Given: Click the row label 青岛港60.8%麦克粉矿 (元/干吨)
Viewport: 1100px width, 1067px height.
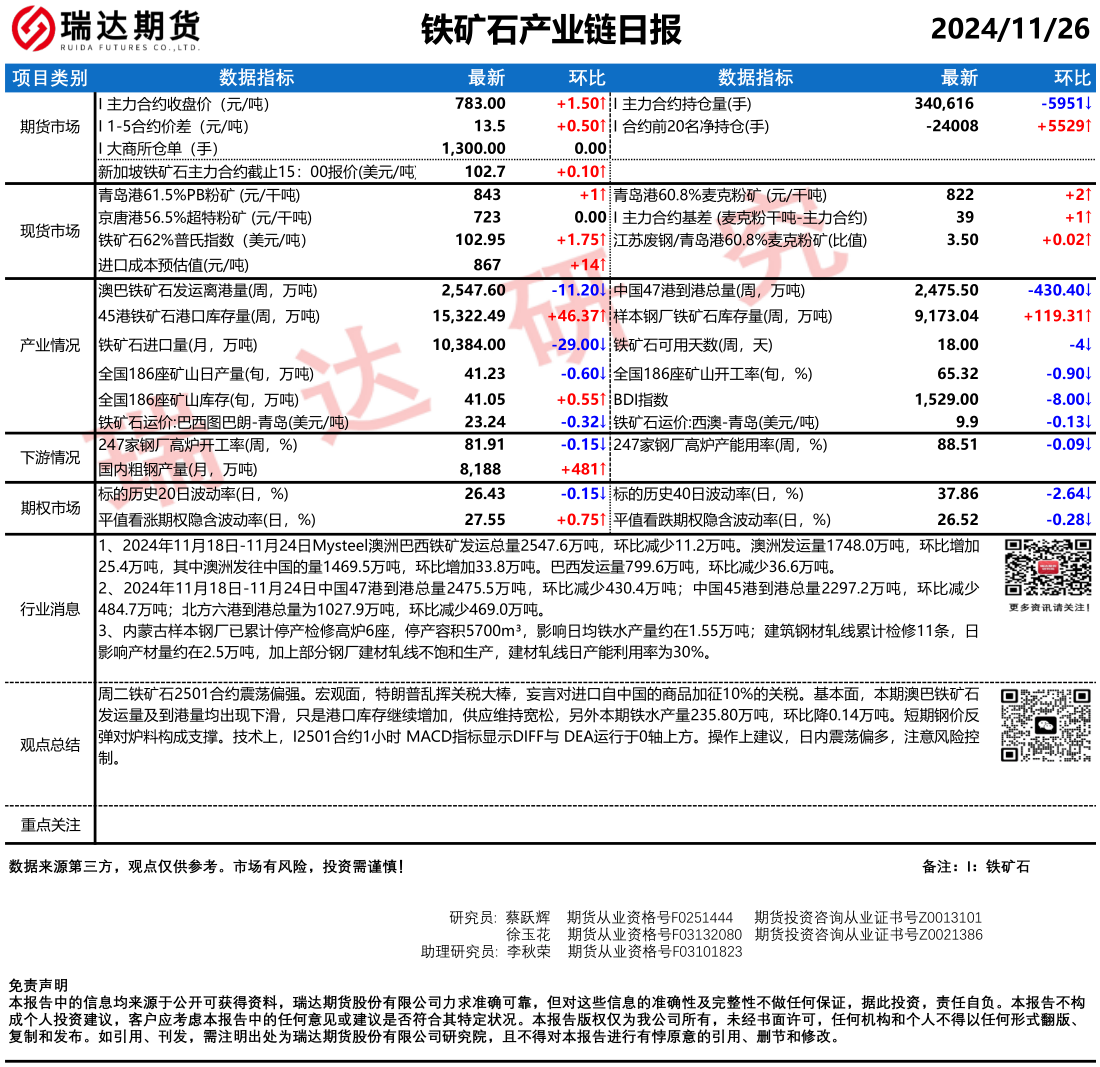Looking at the screenshot, I should (720, 196).
